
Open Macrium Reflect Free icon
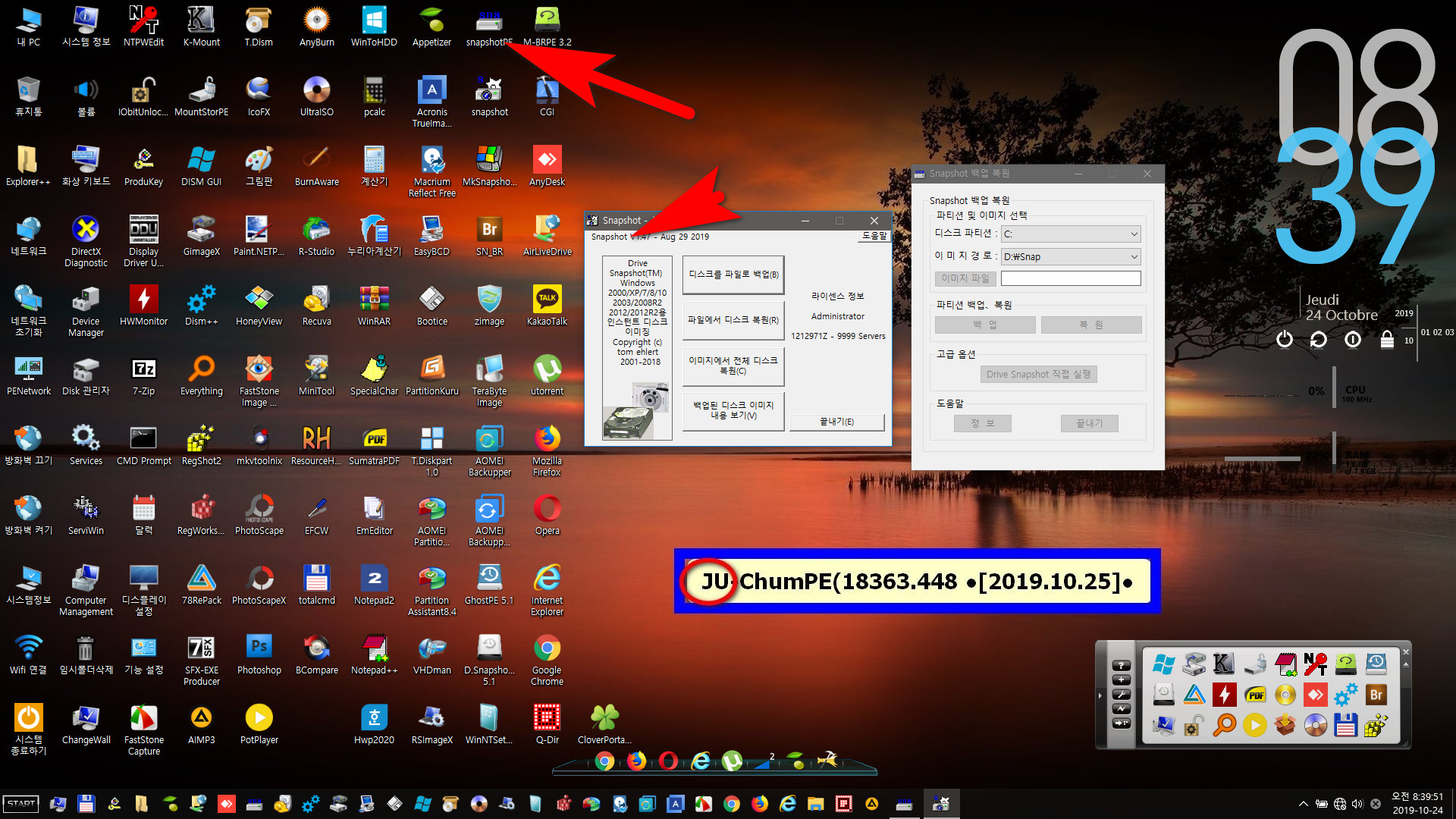(431, 171)
